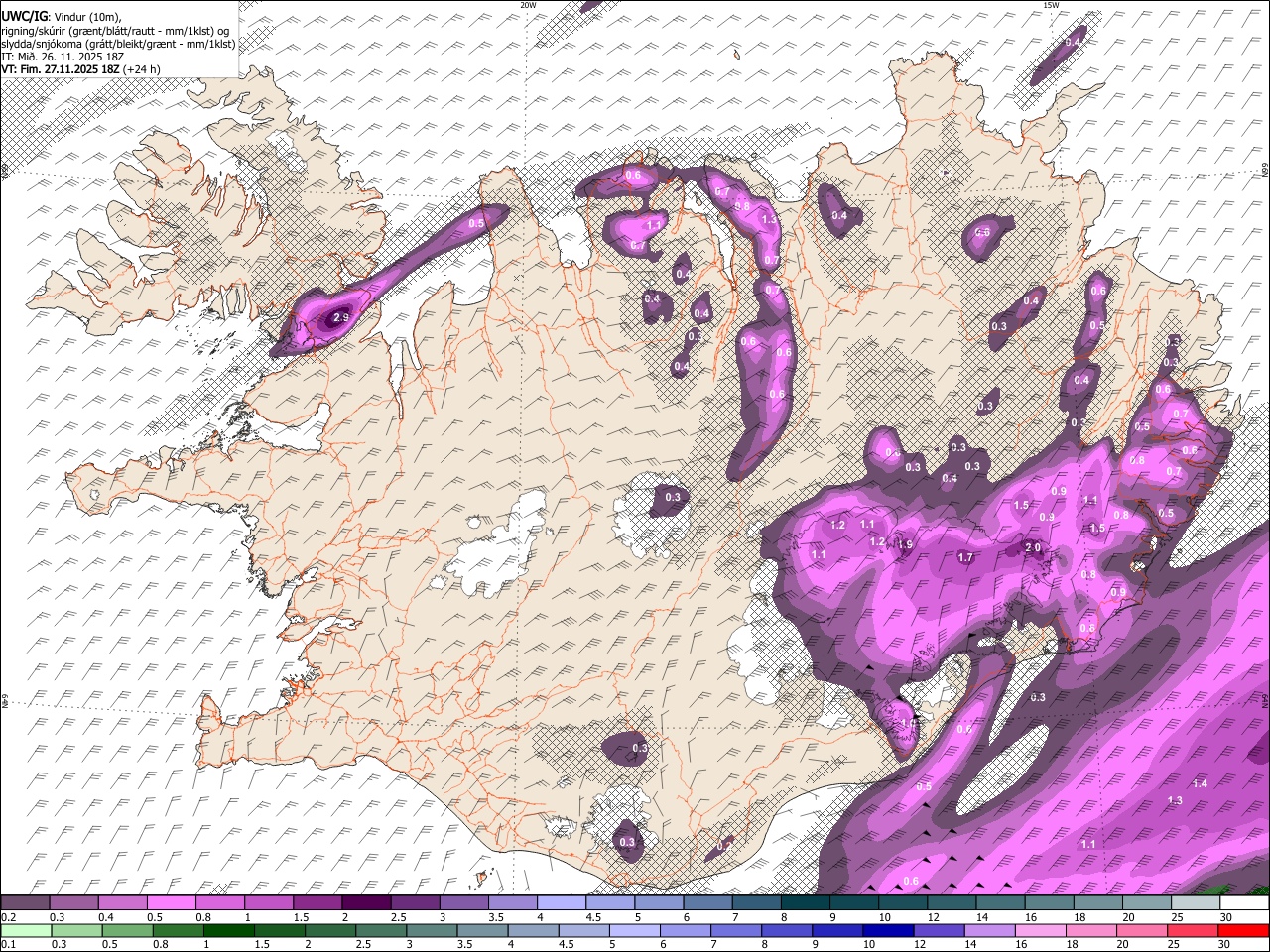Click the 20W longitude label
Screen dimensions: 1270x952
click(528, 5)
